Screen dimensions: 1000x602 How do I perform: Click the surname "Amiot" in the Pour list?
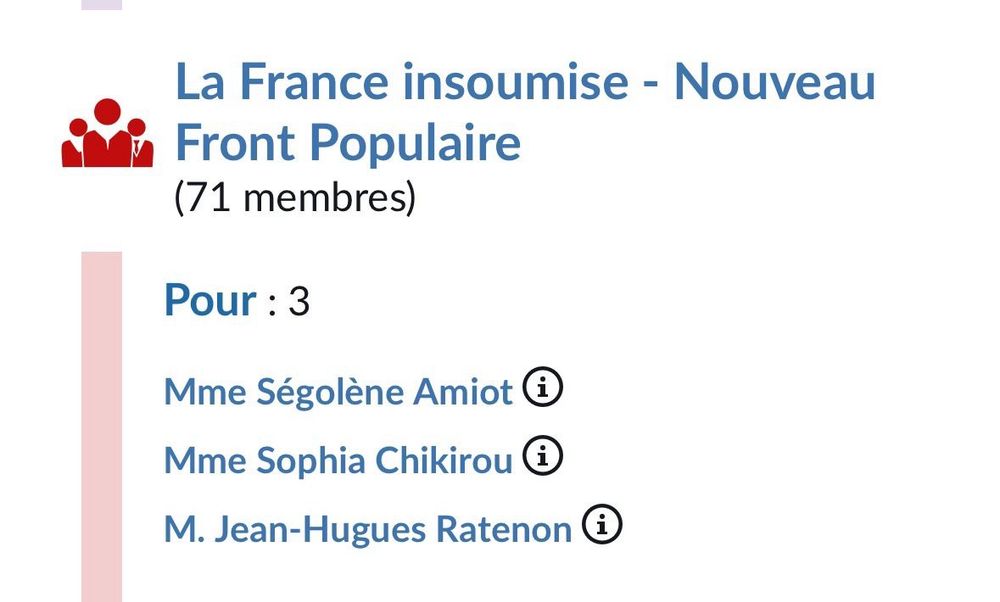pos(463,391)
